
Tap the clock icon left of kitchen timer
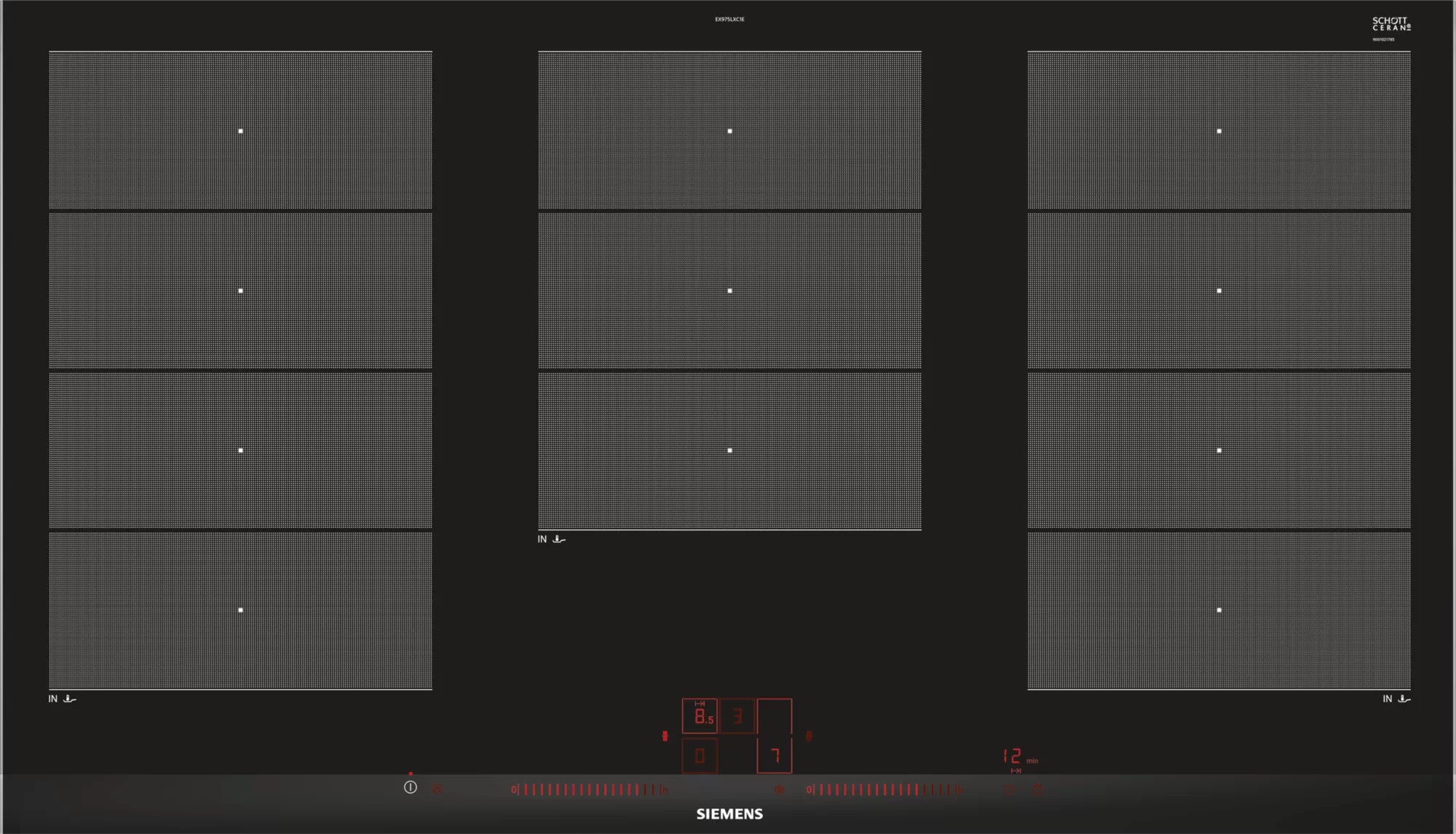[x=1010, y=789]
